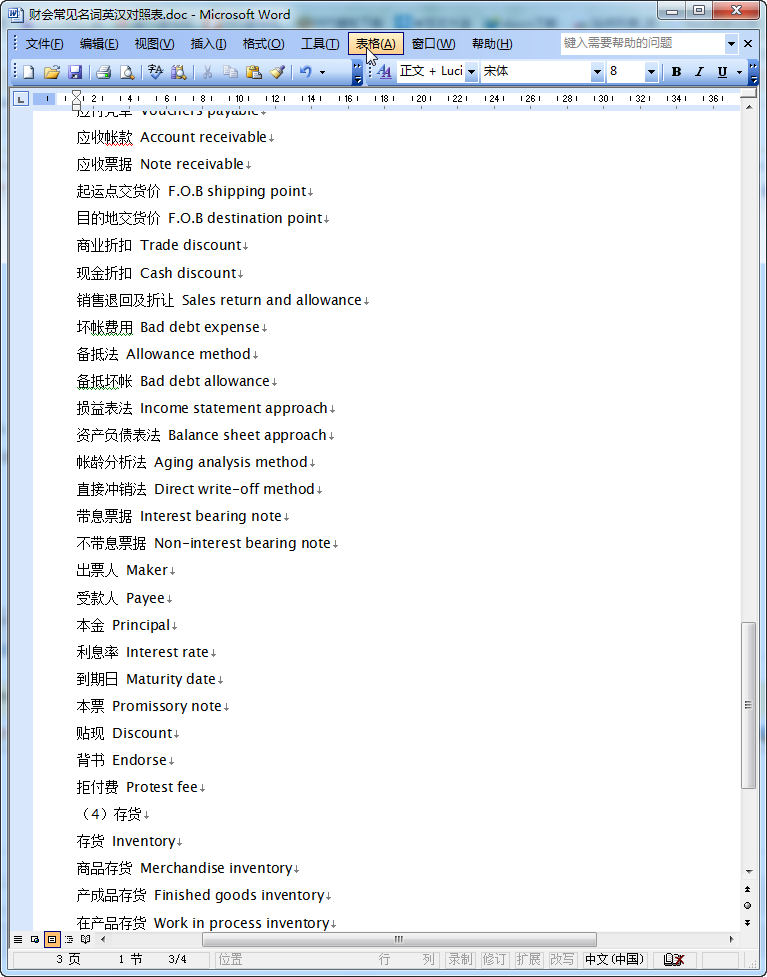The width and height of the screenshot is (767, 977).
Task: Open the 视图(V) menu
Action: click(154, 44)
